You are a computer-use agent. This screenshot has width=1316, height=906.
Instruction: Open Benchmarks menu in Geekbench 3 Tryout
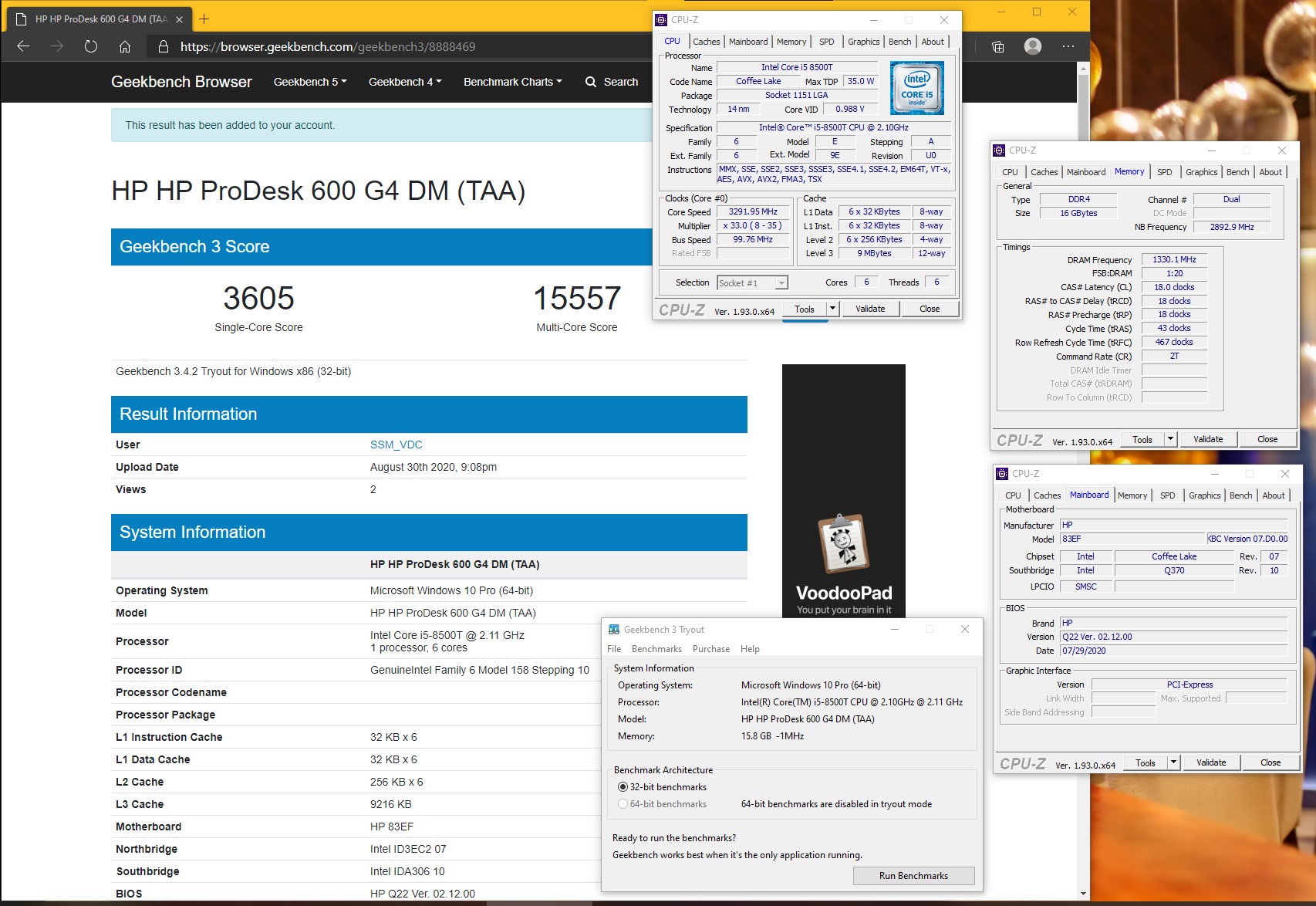[x=656, y=649]
